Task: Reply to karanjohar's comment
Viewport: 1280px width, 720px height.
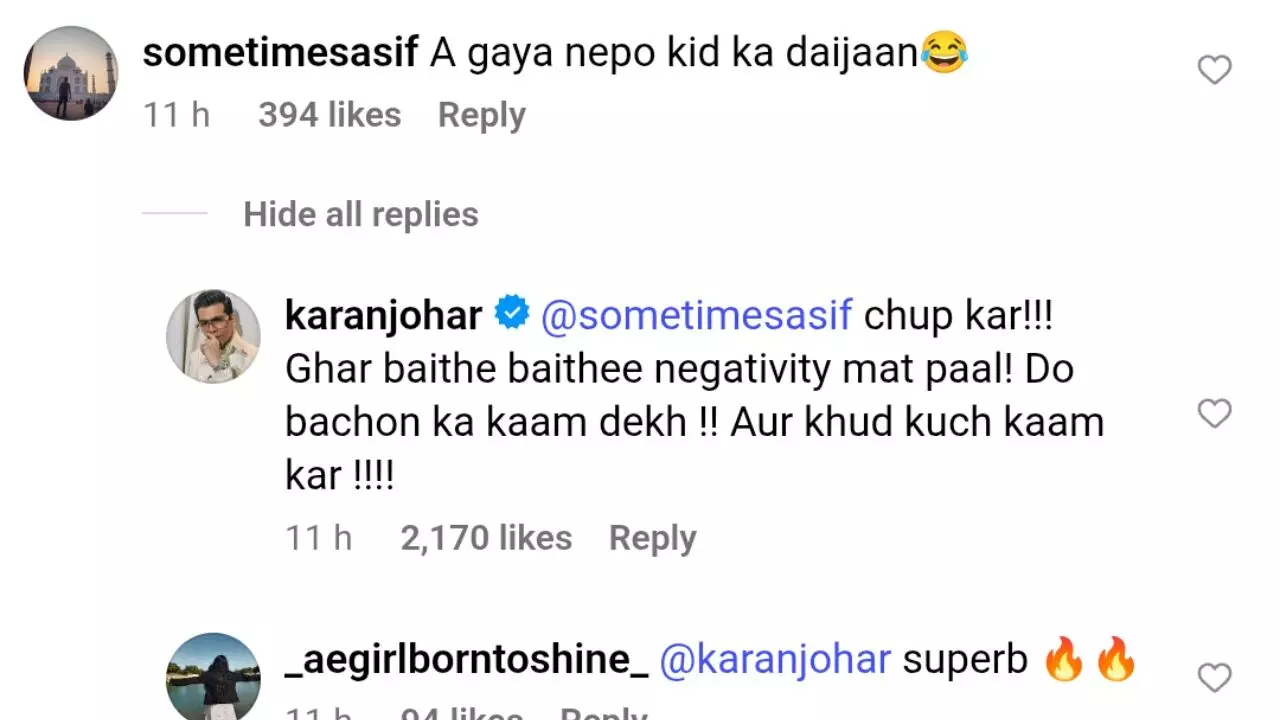Action: click(652, 538)
